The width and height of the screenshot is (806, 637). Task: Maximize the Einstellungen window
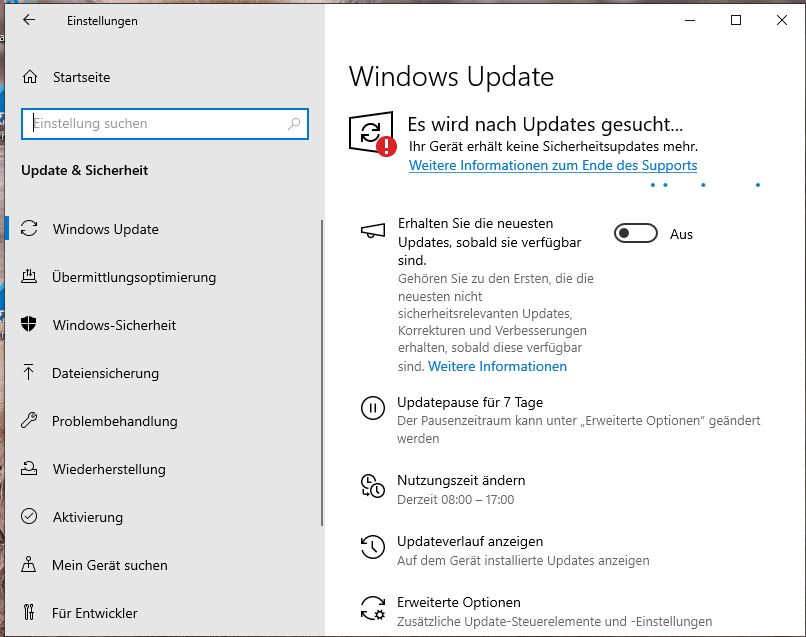coord(736,20)
